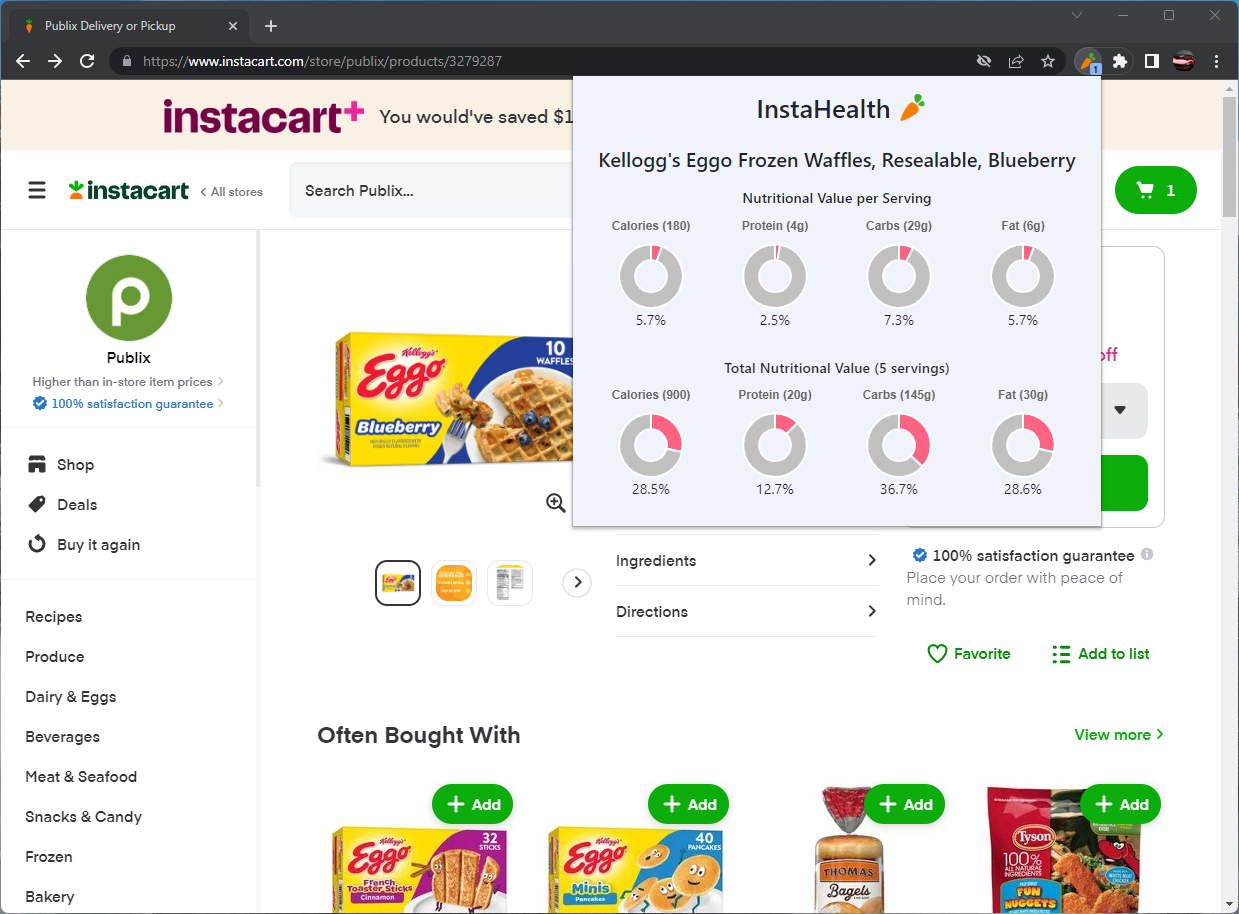Open 100% satisfaction guarantee link in sidebar

[128, 403]
